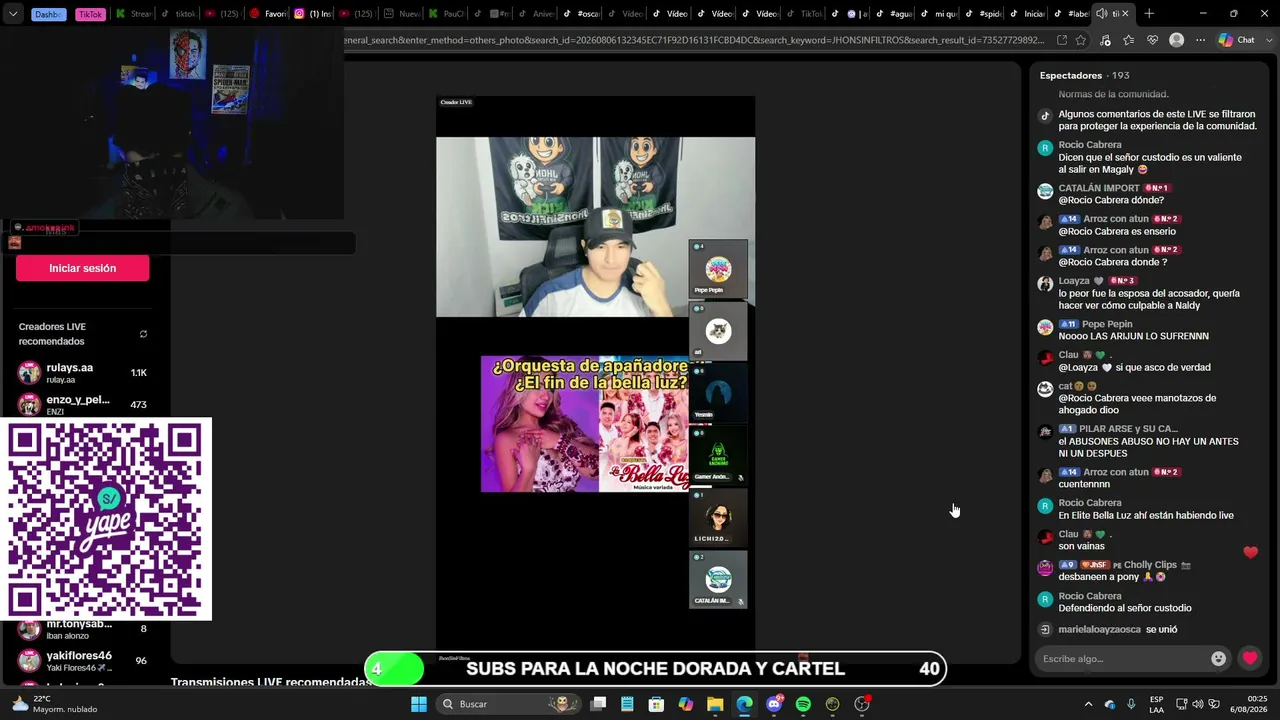Open Task View on the taskbar
Viewport: 1280px width, 720px height.
click(598, 704)
